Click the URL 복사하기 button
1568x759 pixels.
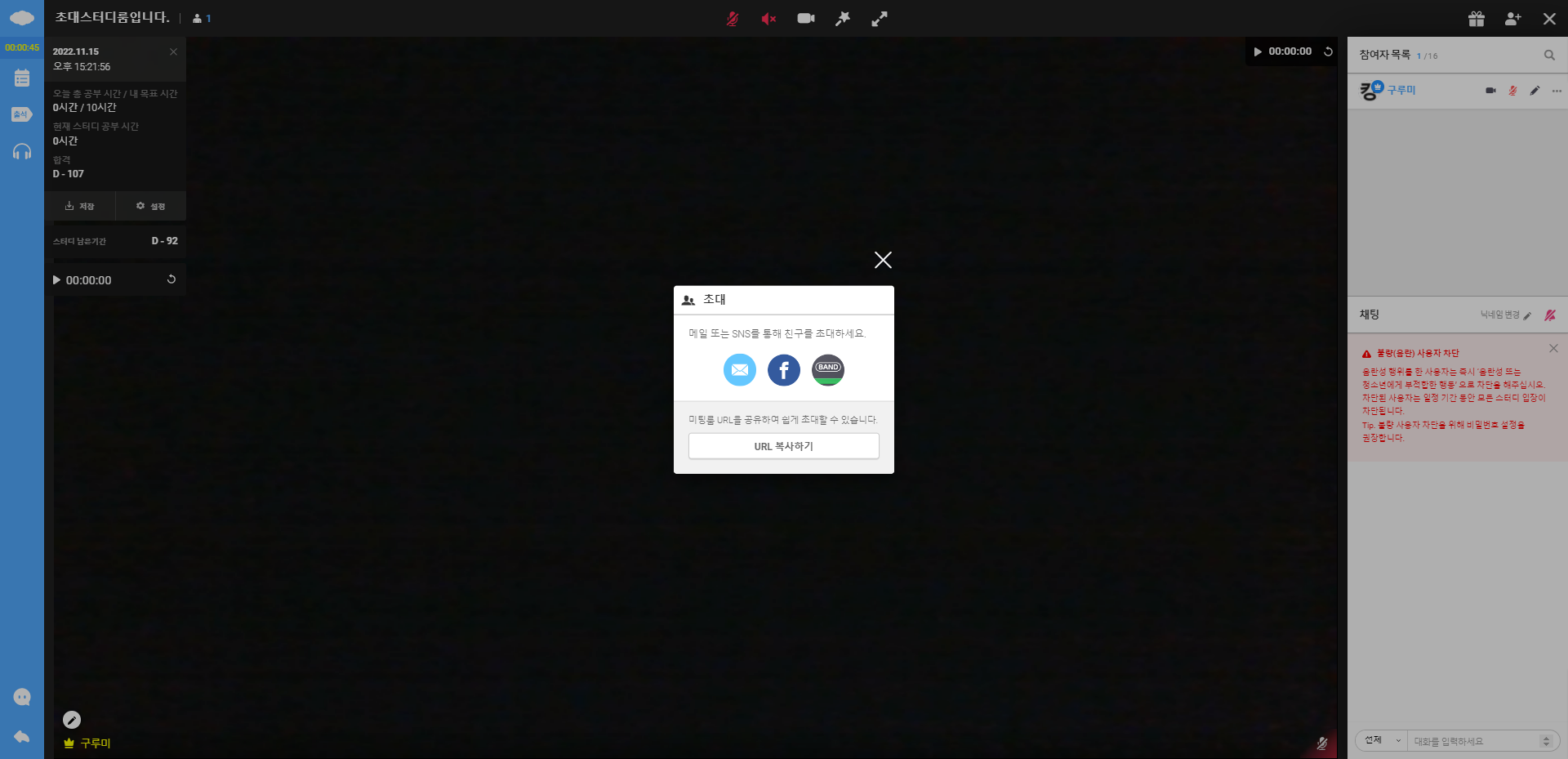(783, 446)
